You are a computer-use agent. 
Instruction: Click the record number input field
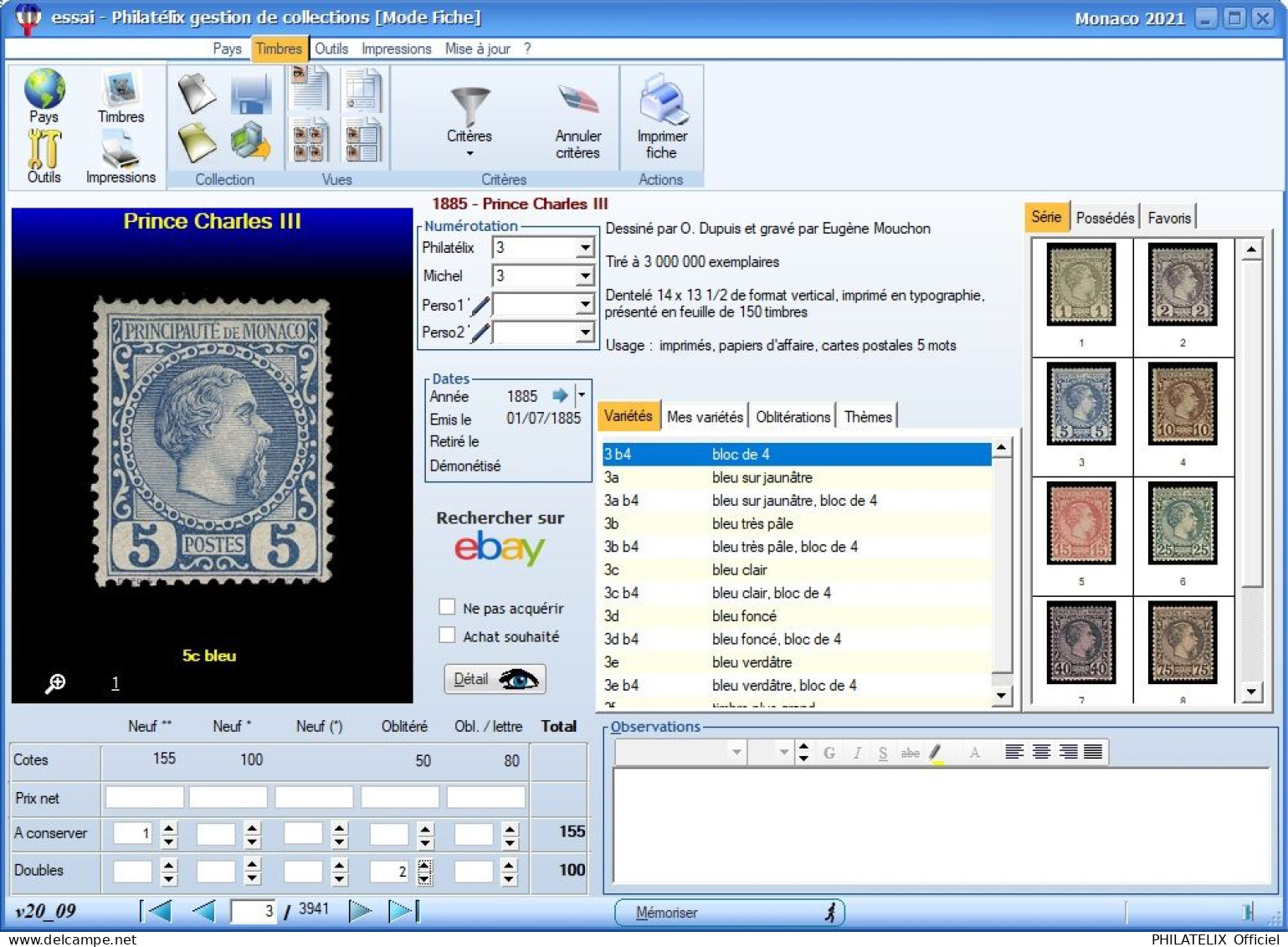pyautogui.click(x=254, y=911)
